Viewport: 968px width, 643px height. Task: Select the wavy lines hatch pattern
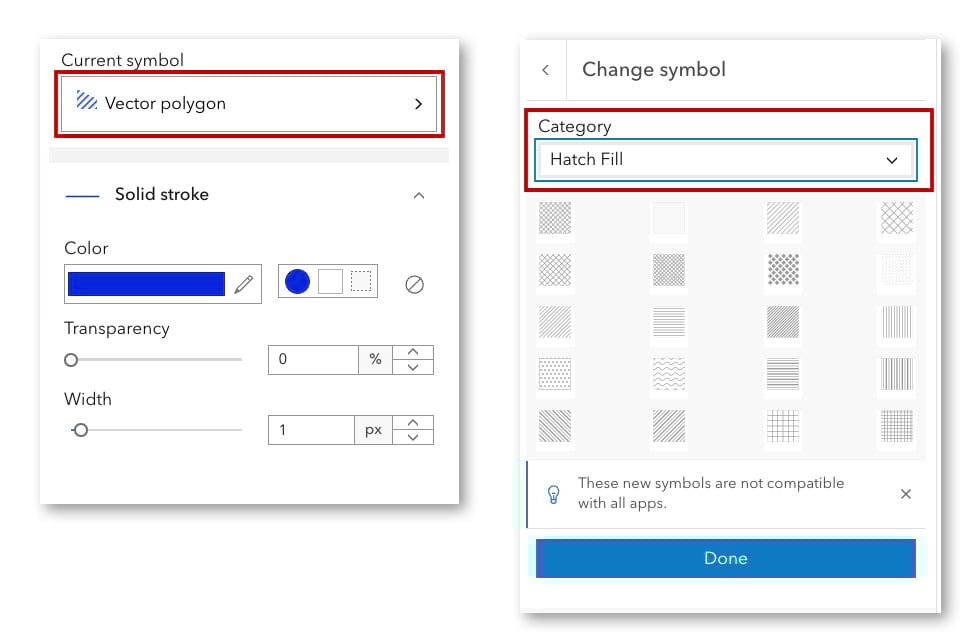tap(669, 373)
